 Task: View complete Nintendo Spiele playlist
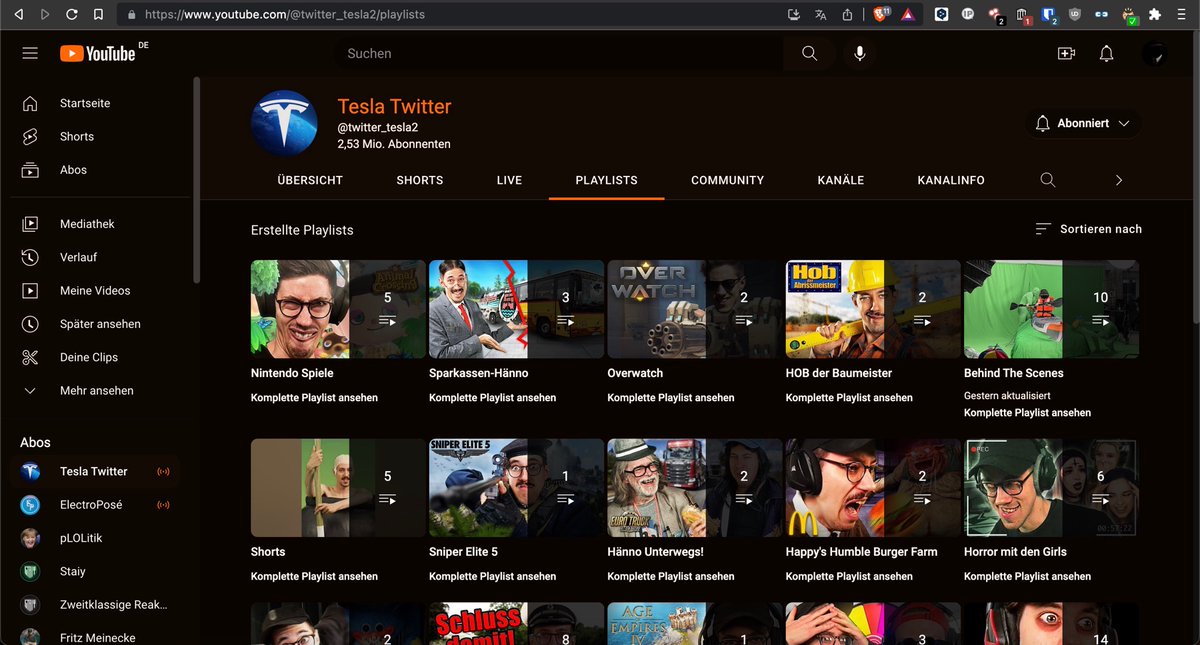[x=314, y=398]
